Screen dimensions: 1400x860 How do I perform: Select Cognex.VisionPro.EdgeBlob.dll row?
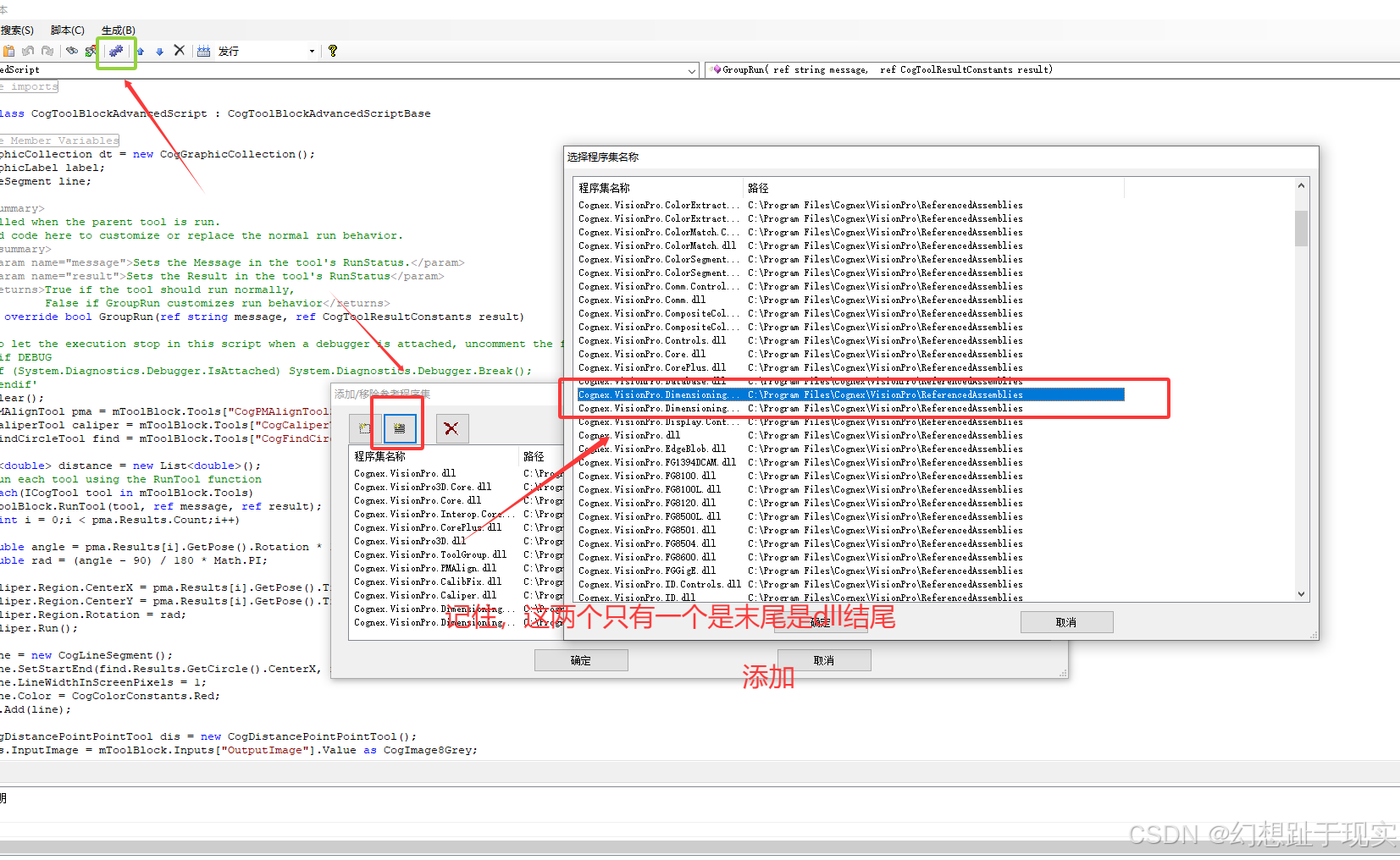850,449
